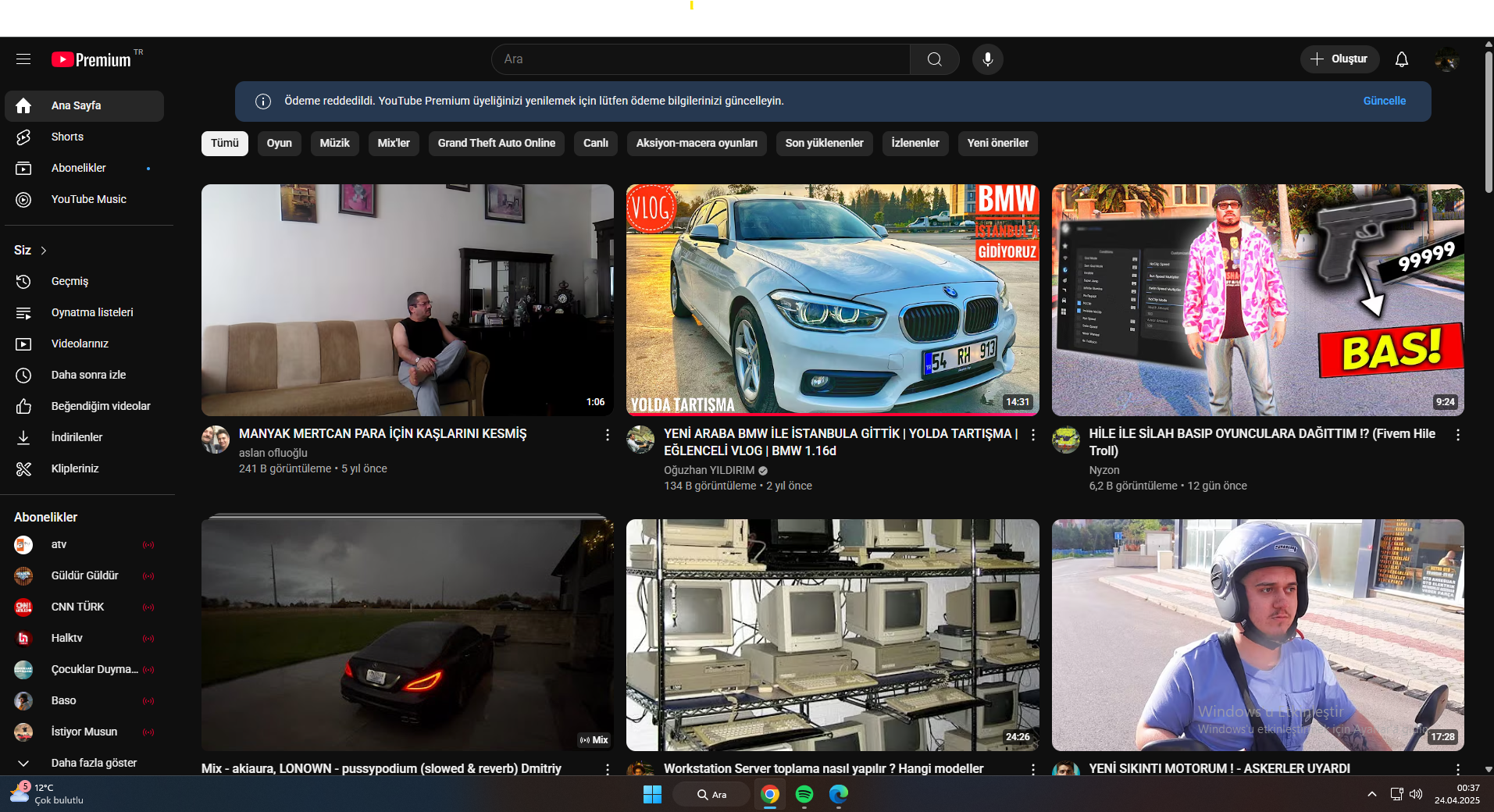Open Nyzon channel avatar
Image resolution: width=1494 pixels, height=812 pixels.
(x=1066, y=440)
